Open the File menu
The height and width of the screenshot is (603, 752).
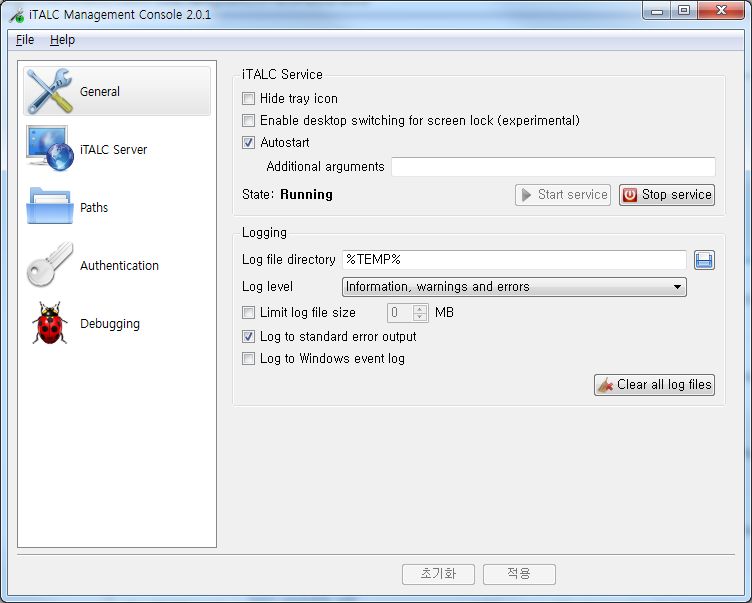(x=25, y=40)
